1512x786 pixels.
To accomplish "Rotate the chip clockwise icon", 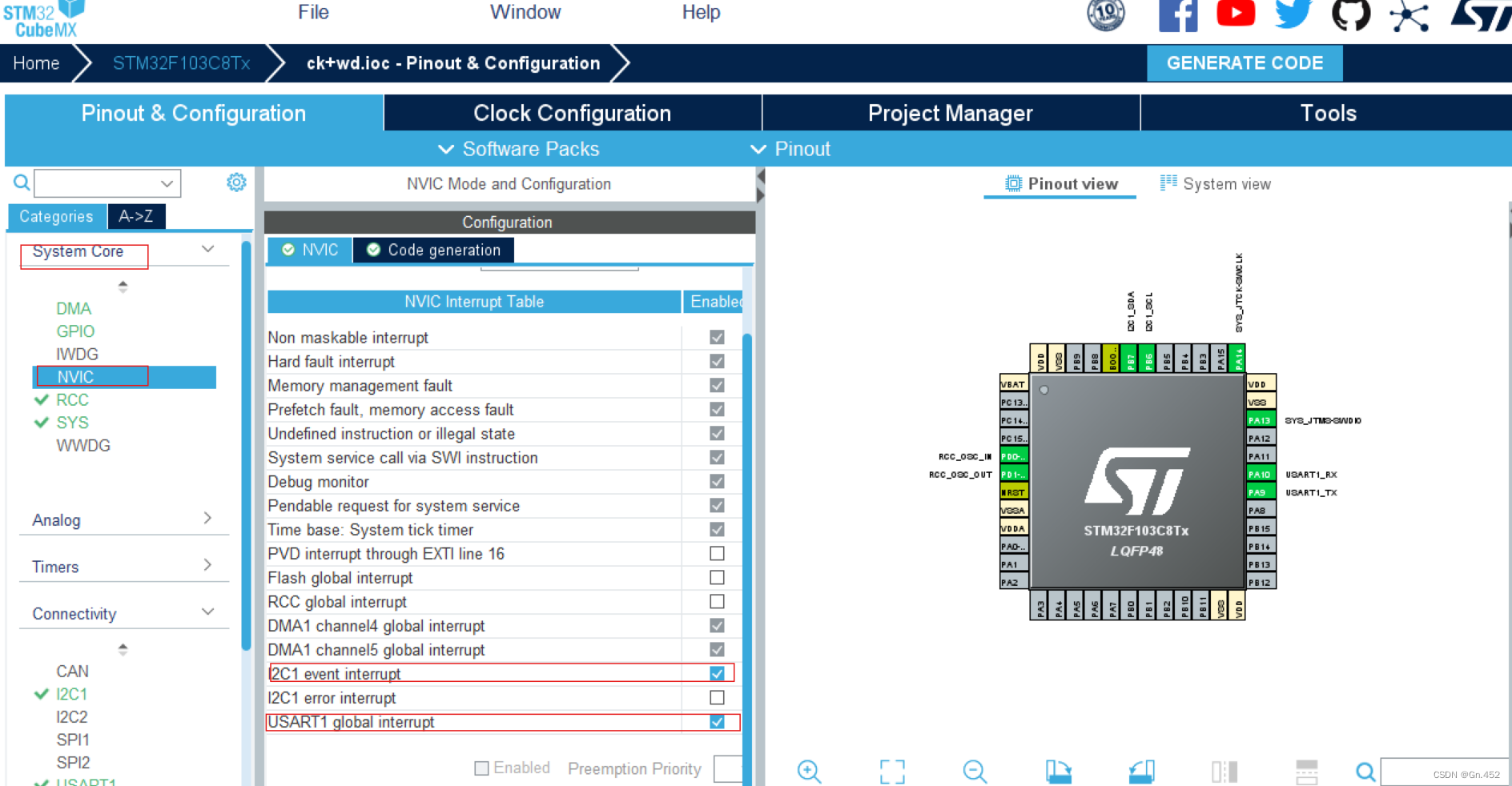I will point(1058,771).
